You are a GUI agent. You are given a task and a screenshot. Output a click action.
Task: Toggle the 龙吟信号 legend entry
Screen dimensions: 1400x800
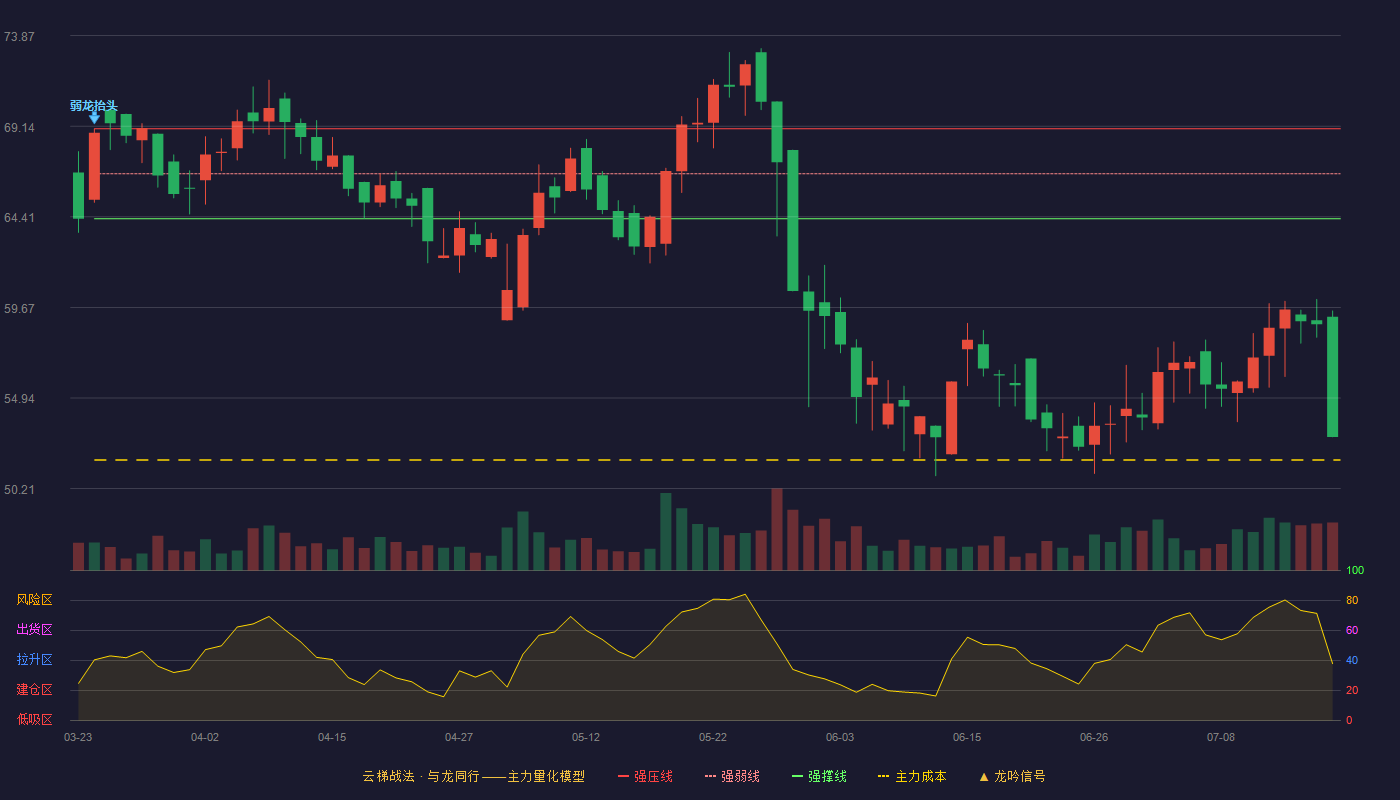click(x=1012, y=776)
